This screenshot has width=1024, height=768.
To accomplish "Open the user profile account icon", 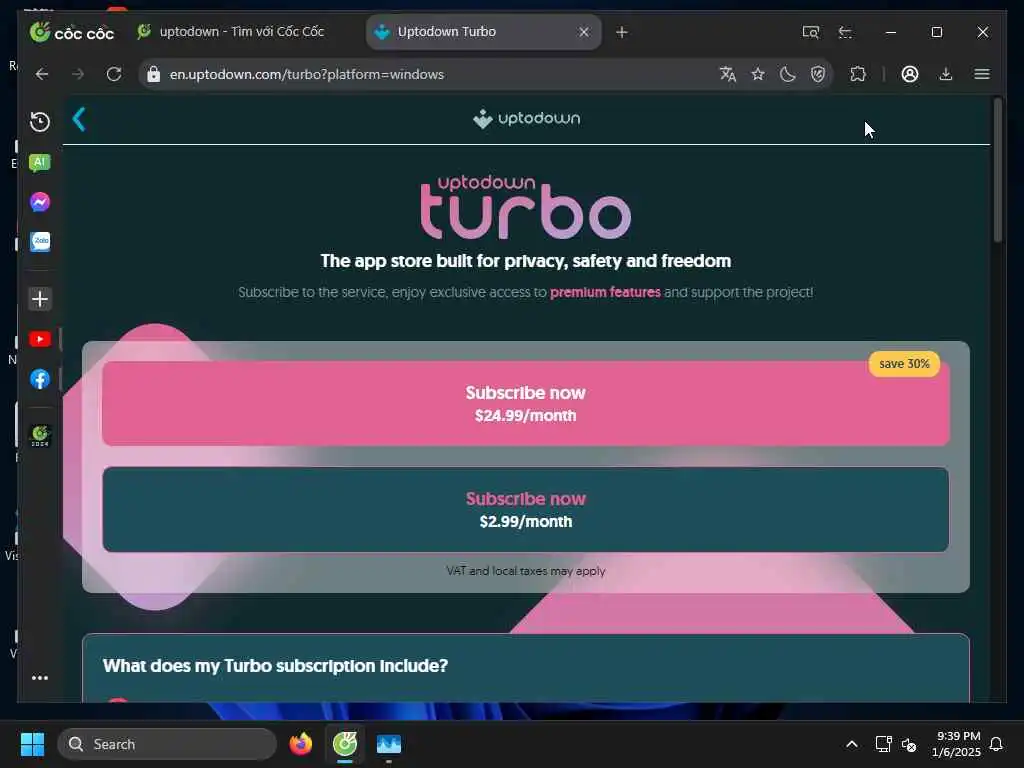I will (910, 74).
